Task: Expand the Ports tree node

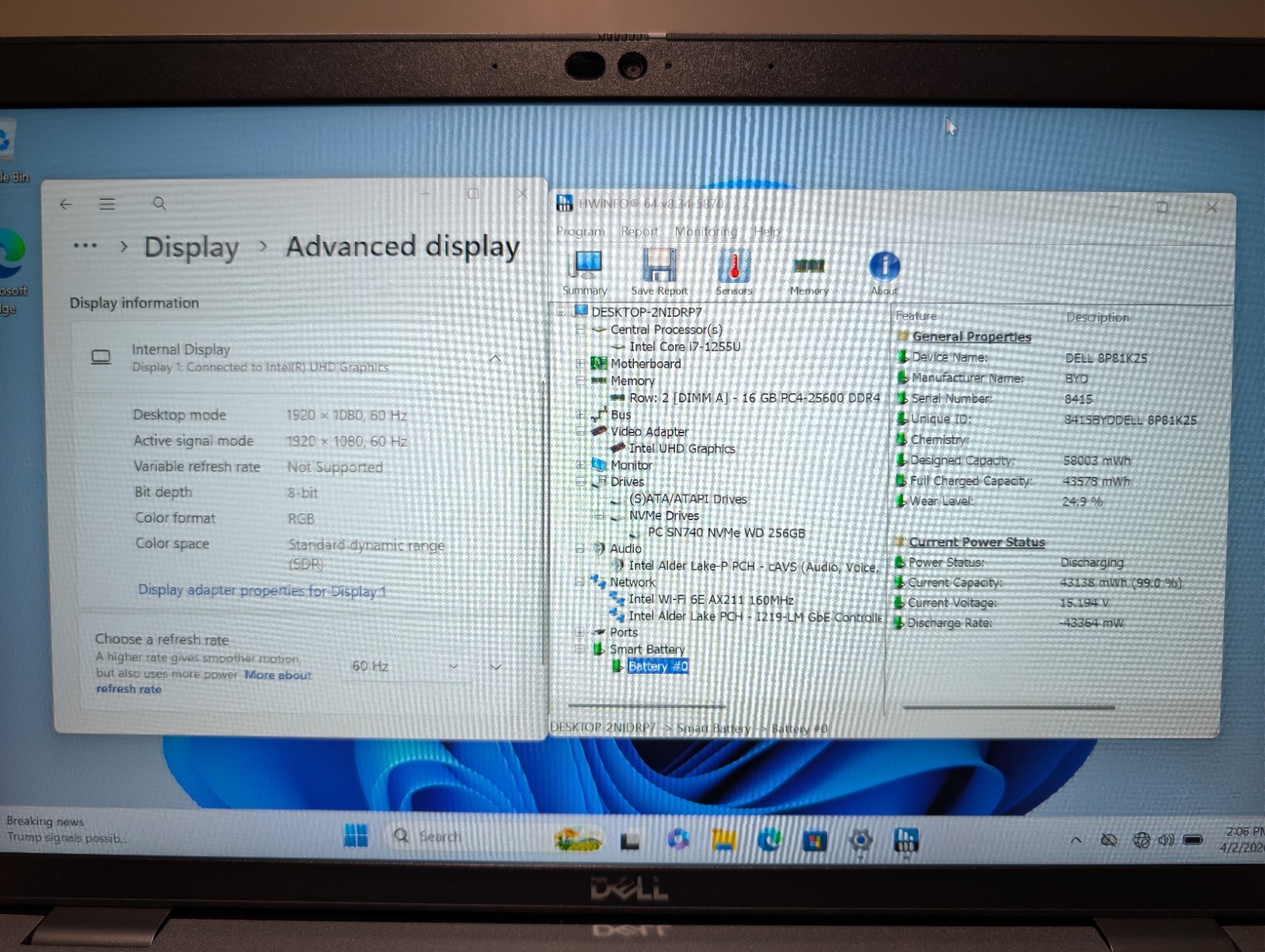Action: coord(580,632)
